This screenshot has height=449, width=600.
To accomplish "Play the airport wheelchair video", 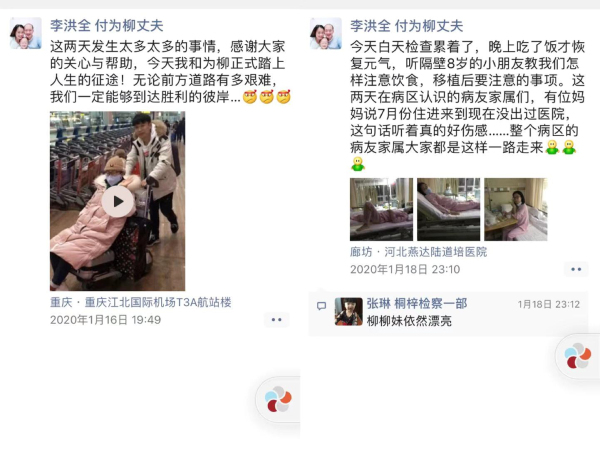I will click(117, 201).
